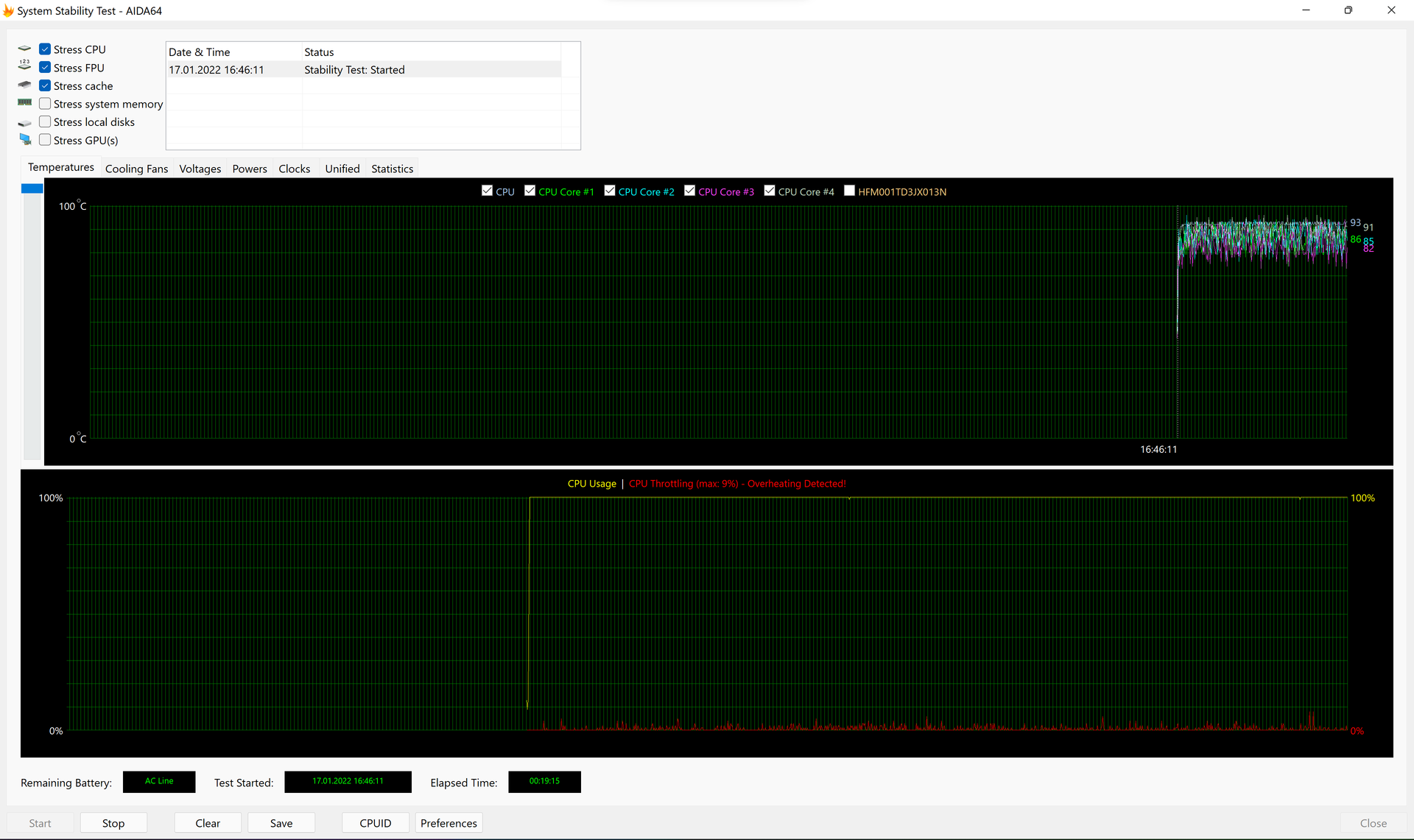Select the Unified tab
Screen dimensions: 1414x840
342,168
